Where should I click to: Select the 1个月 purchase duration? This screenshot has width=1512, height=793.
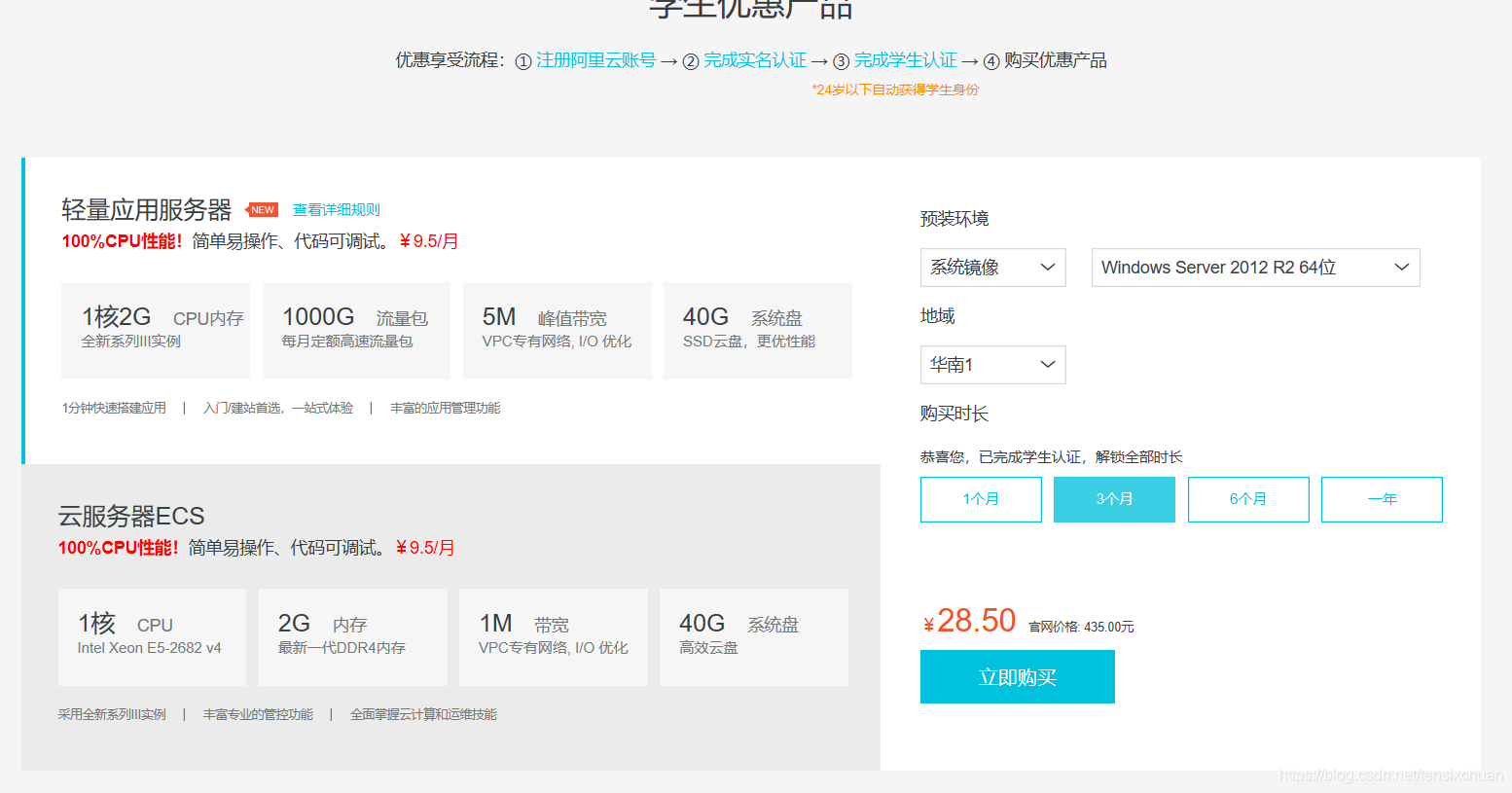coord(981,499)
